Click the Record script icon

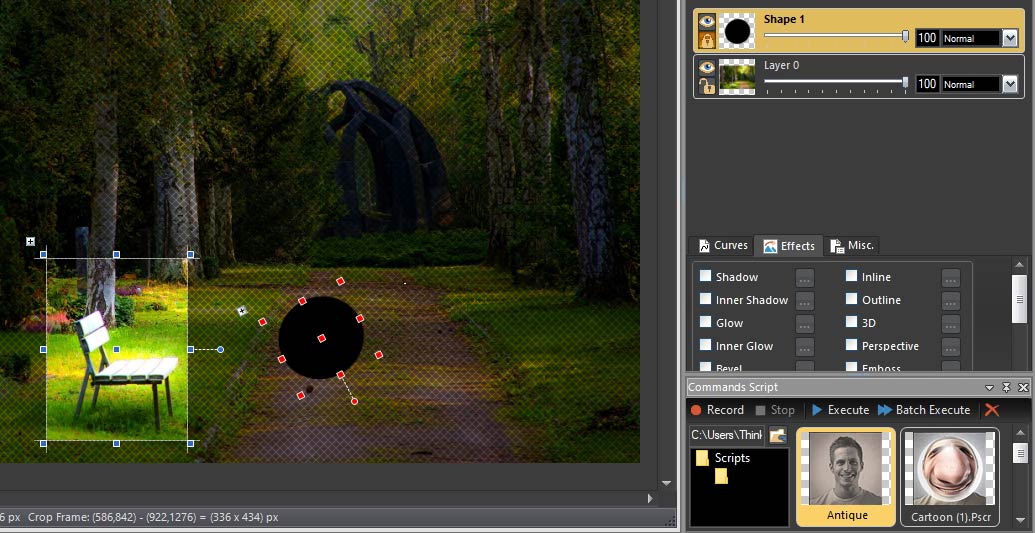tap(696, 410)
